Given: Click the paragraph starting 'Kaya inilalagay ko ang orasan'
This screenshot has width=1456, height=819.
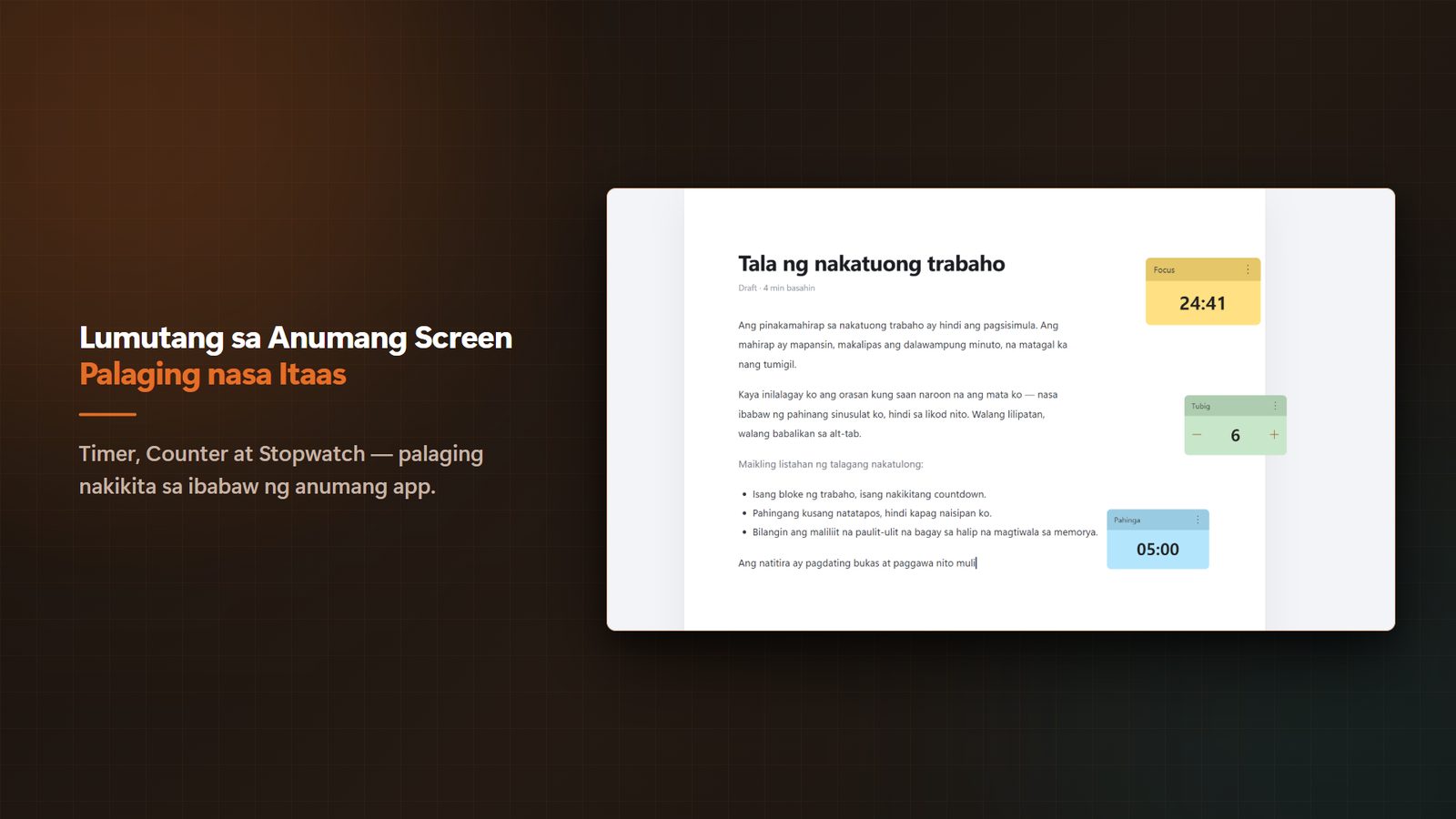Looking at the screenshot, I should point(898,414).
